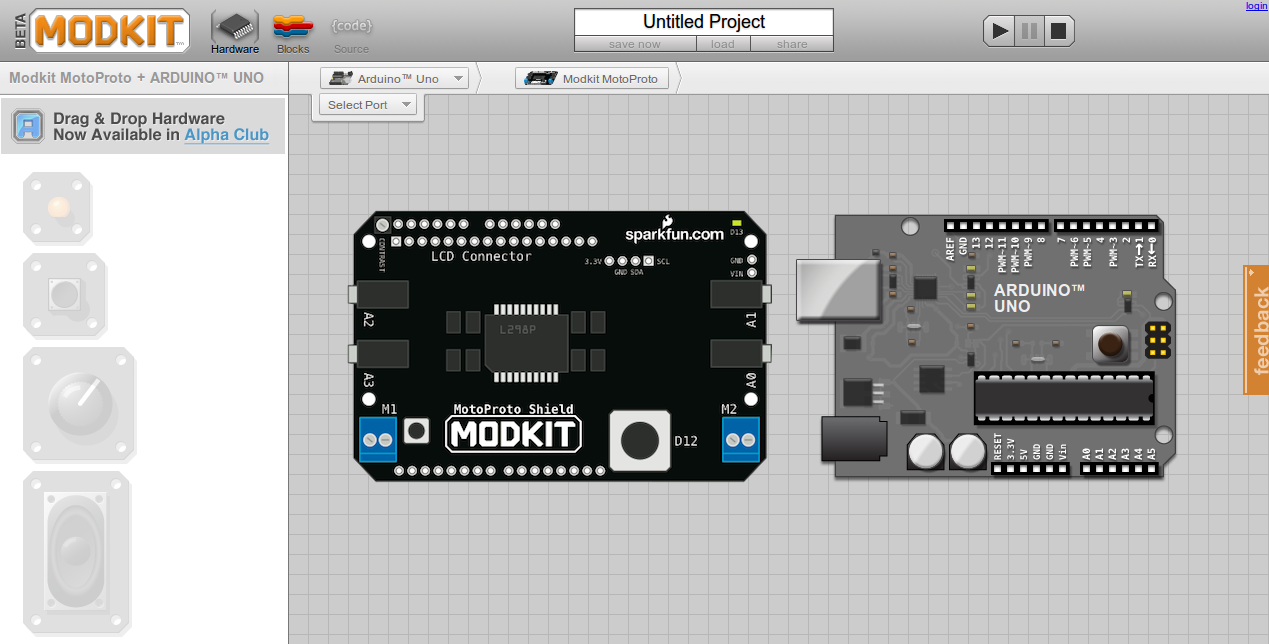Select the LED component in the sidebar
This screenshot has height=644, width=1269.
coord(57,208)
